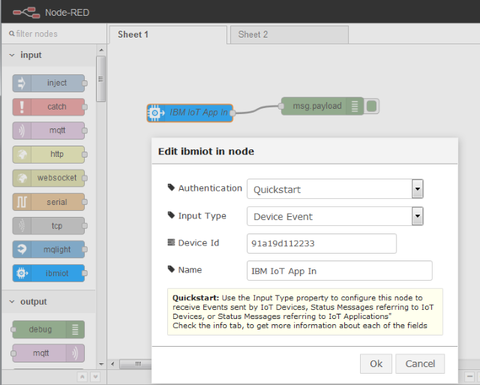This screenshot has width=480, height=385.
Task: Select the http input node
Action: click(49, 154)
